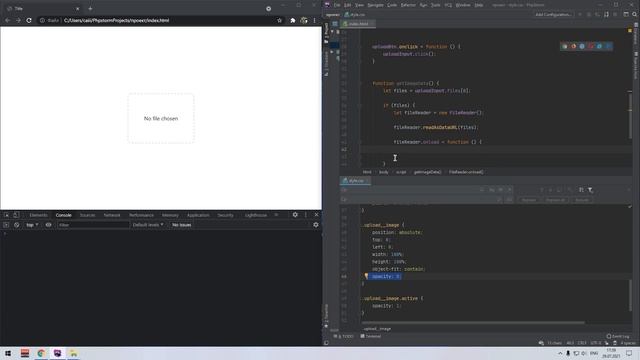Viewport: 640px width, 360px height.
Task: Toggle filter search results funnel icon
Action: pos(590,190)
